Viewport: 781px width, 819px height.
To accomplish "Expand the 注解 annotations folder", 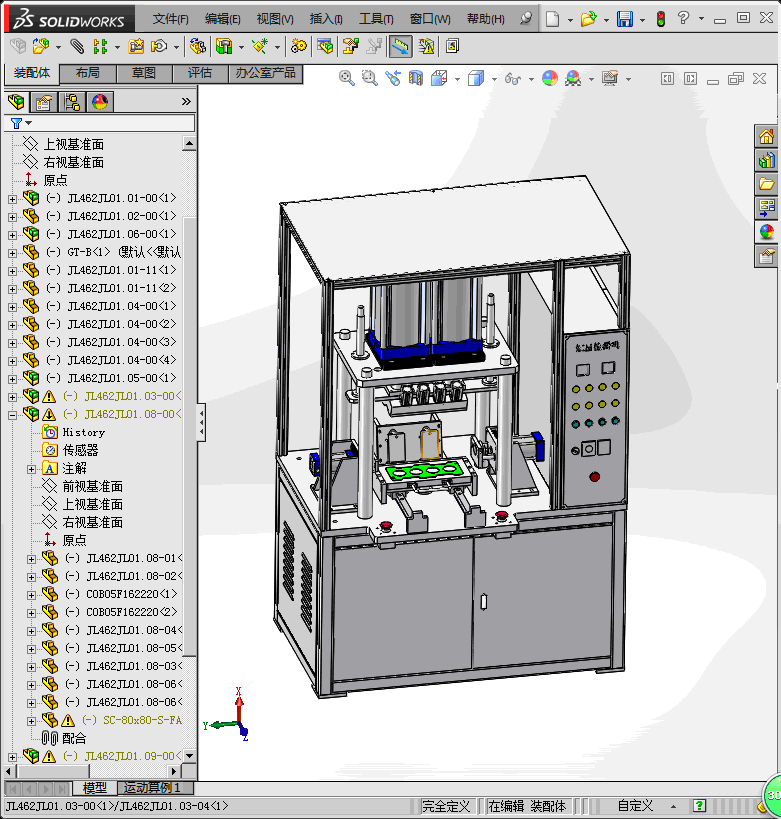I will click(x=31, y=468).
